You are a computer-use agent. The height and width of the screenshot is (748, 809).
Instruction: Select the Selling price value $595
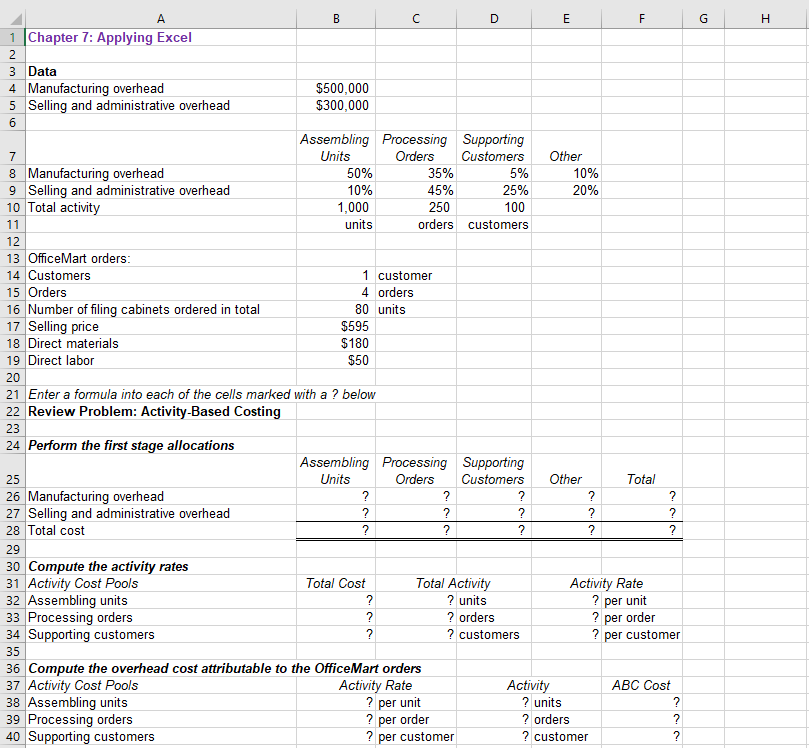point(335,326)
